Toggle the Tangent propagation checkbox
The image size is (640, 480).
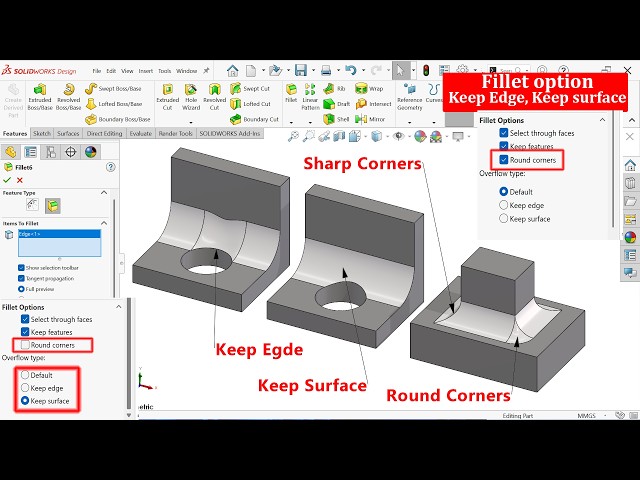click(21, 278)
